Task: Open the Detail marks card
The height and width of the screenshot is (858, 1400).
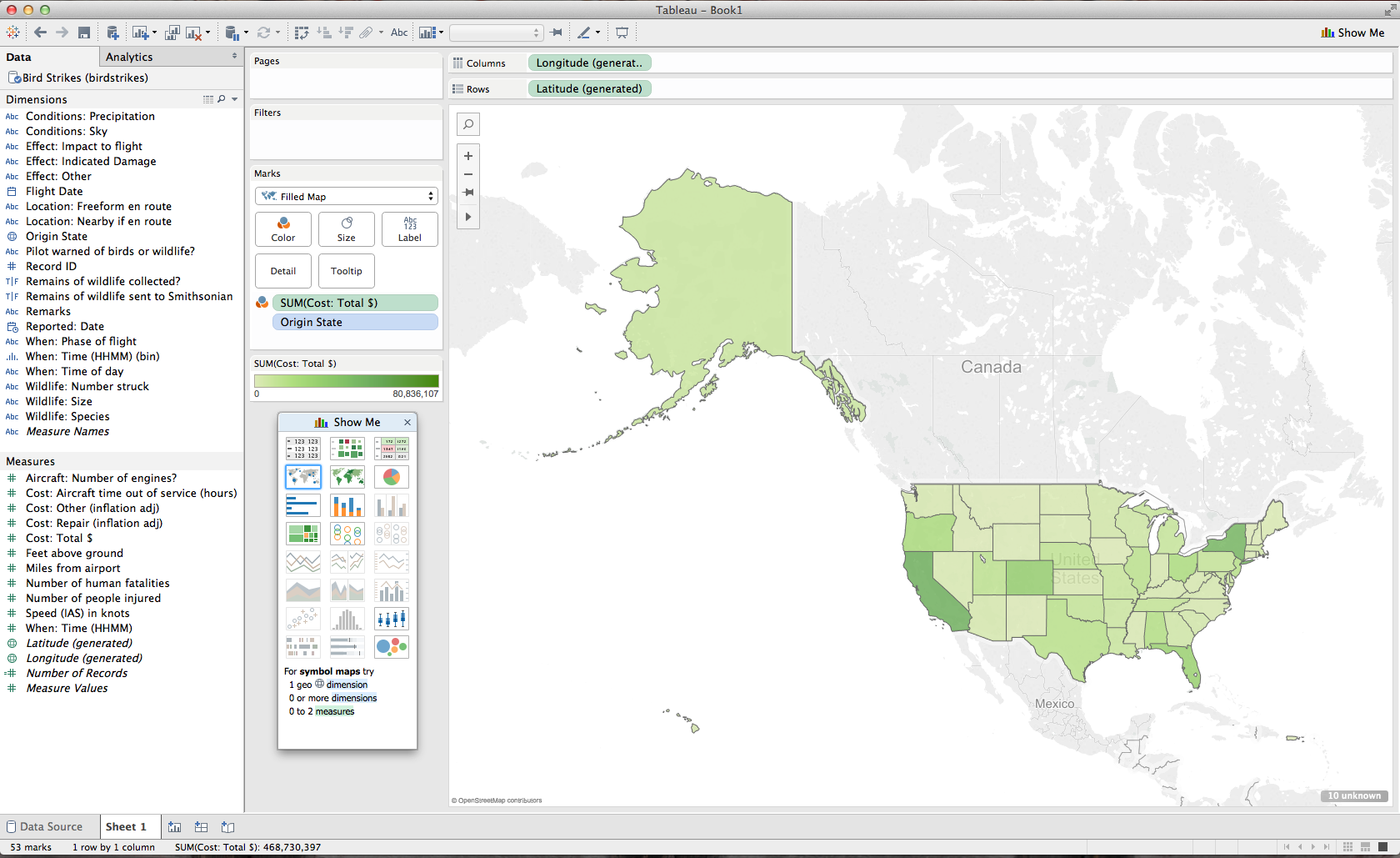Action: point(283,271)
